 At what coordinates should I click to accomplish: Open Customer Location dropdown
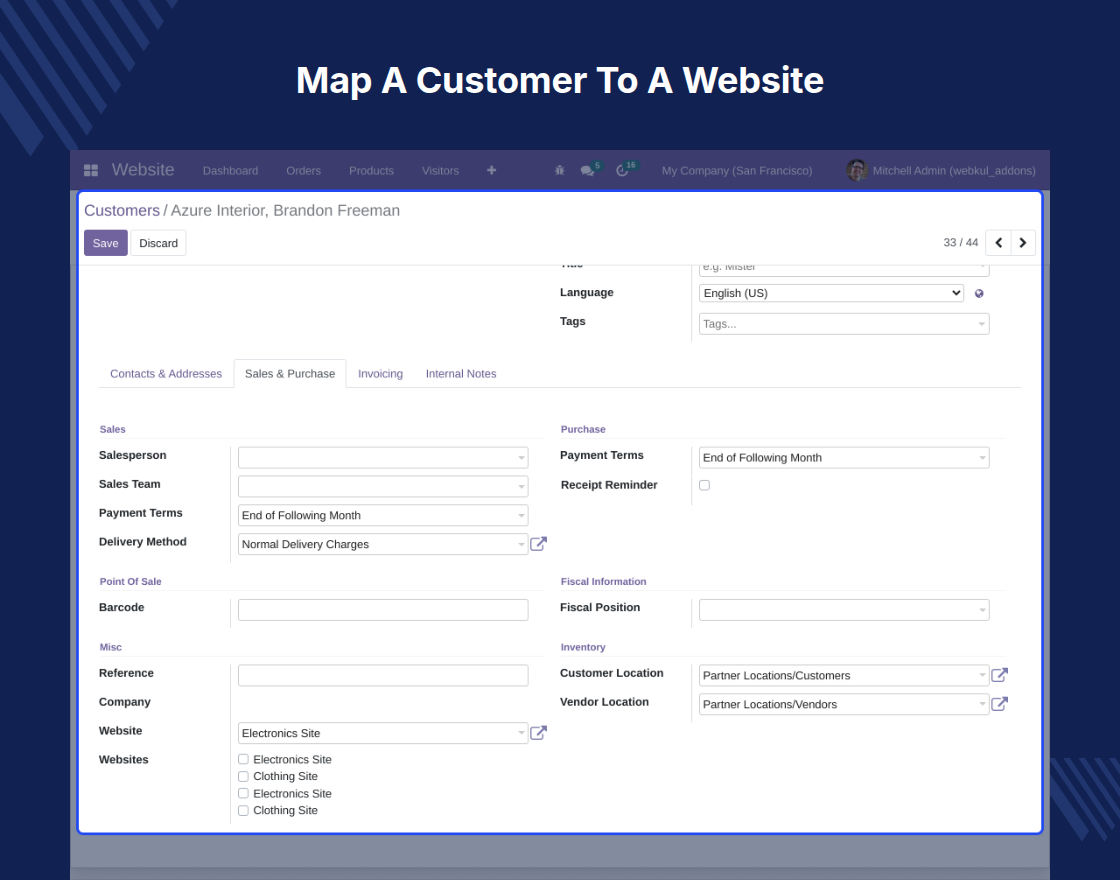pyautogui.click(x=844, y=675)
